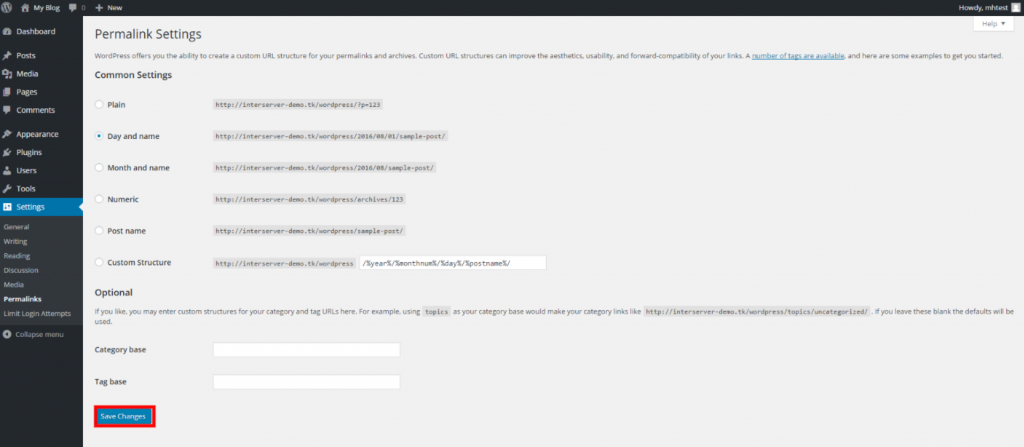
Task: Click the Dashboard gauge icon
Action: (7, 31)
